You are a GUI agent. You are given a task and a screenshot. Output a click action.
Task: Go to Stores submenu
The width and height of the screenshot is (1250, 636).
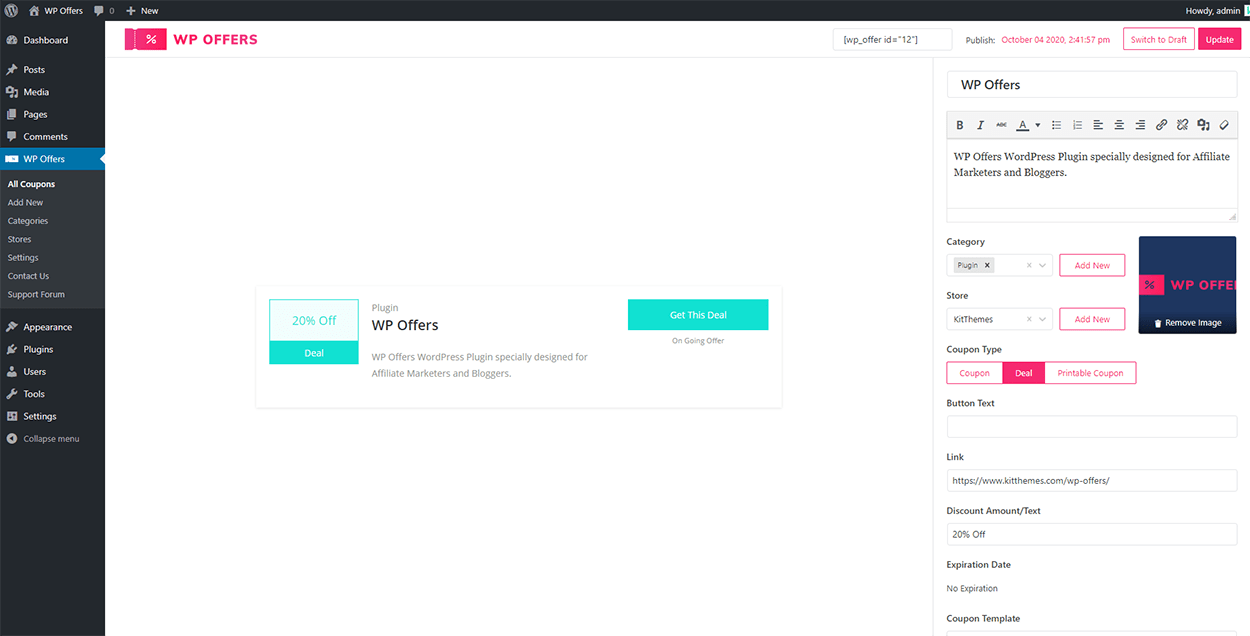pyautogui.click(x=20, y=239)
